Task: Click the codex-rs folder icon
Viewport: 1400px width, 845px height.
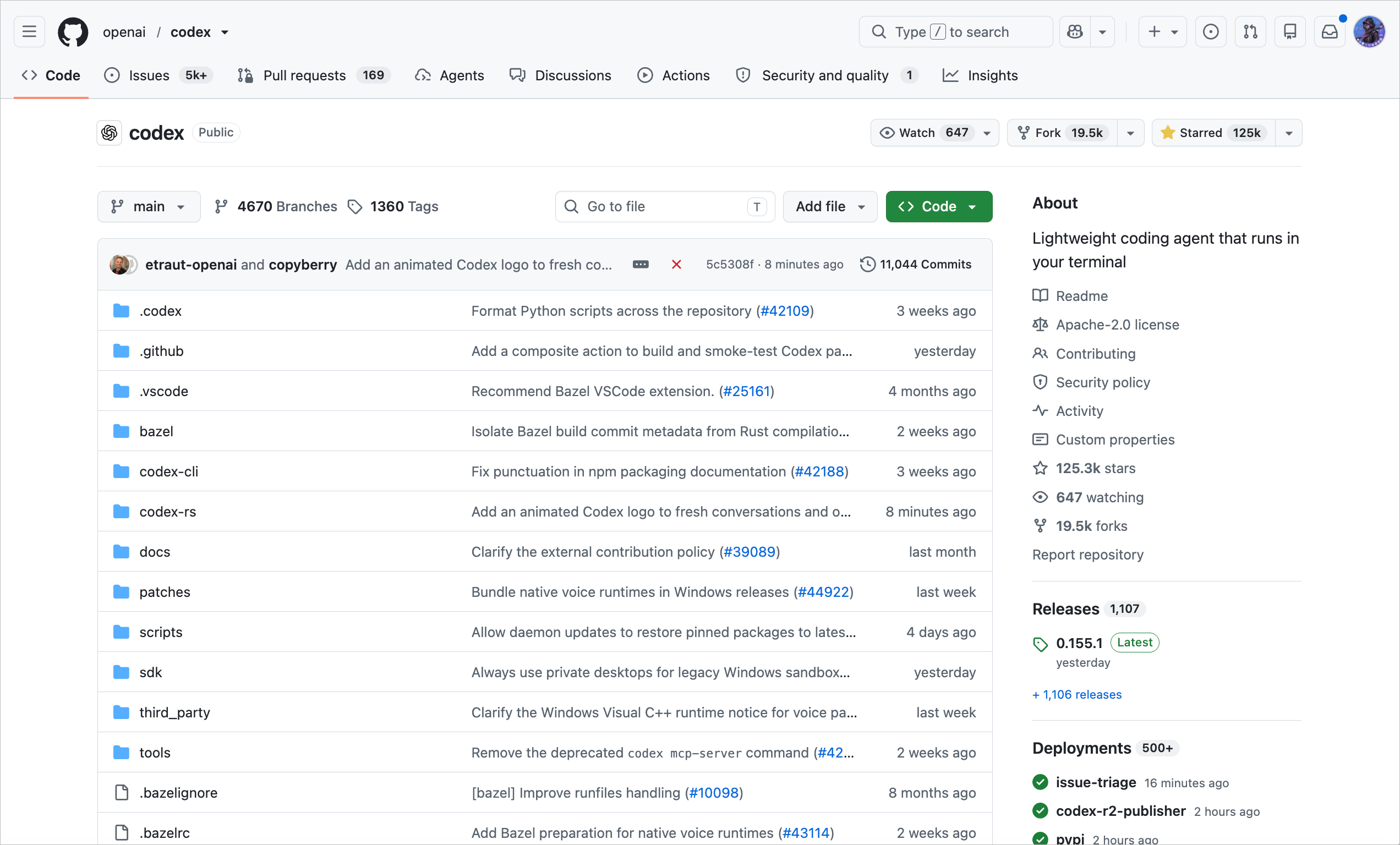Action: tap(121, 511)
